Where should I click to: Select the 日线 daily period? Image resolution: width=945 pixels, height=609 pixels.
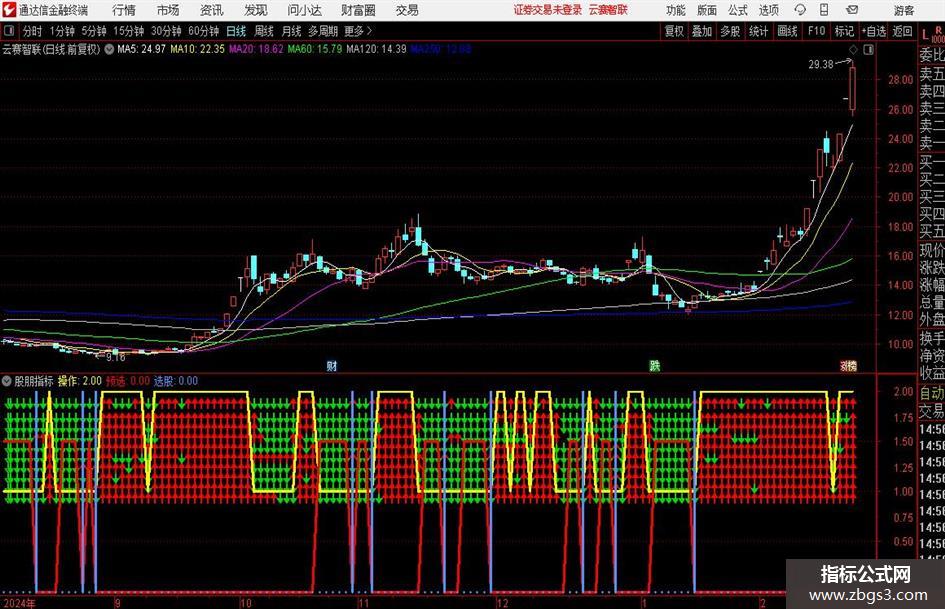236,31
